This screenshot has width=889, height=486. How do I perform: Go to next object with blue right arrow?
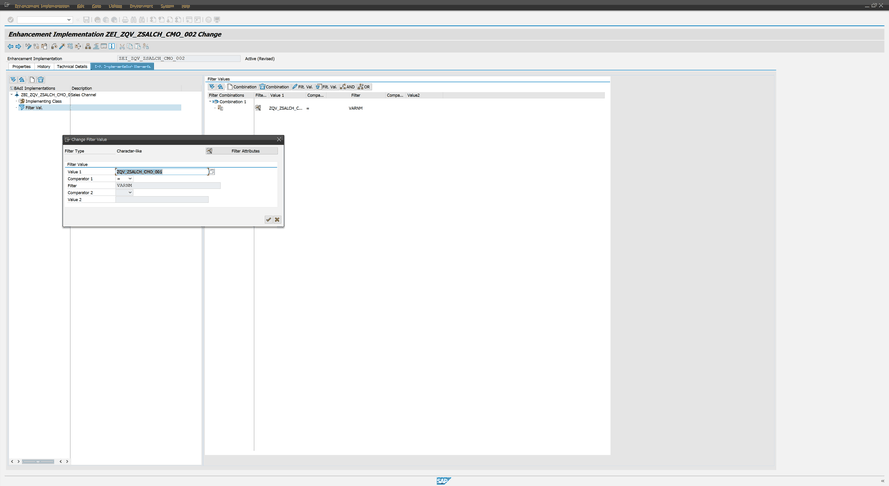coord(18,47)
